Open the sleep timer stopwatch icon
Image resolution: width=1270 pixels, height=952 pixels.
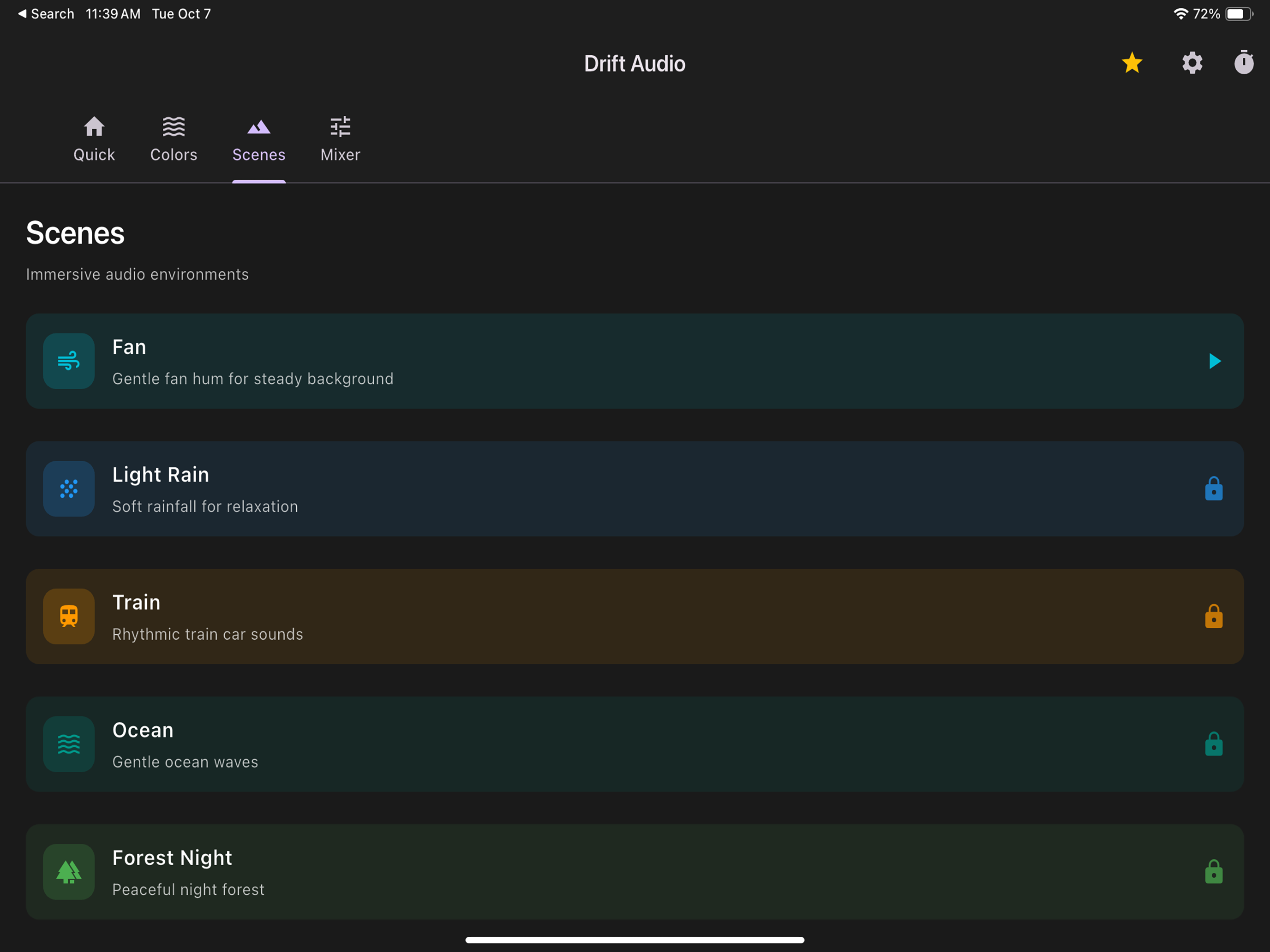pyautogui.click(x=1244, y=62)
